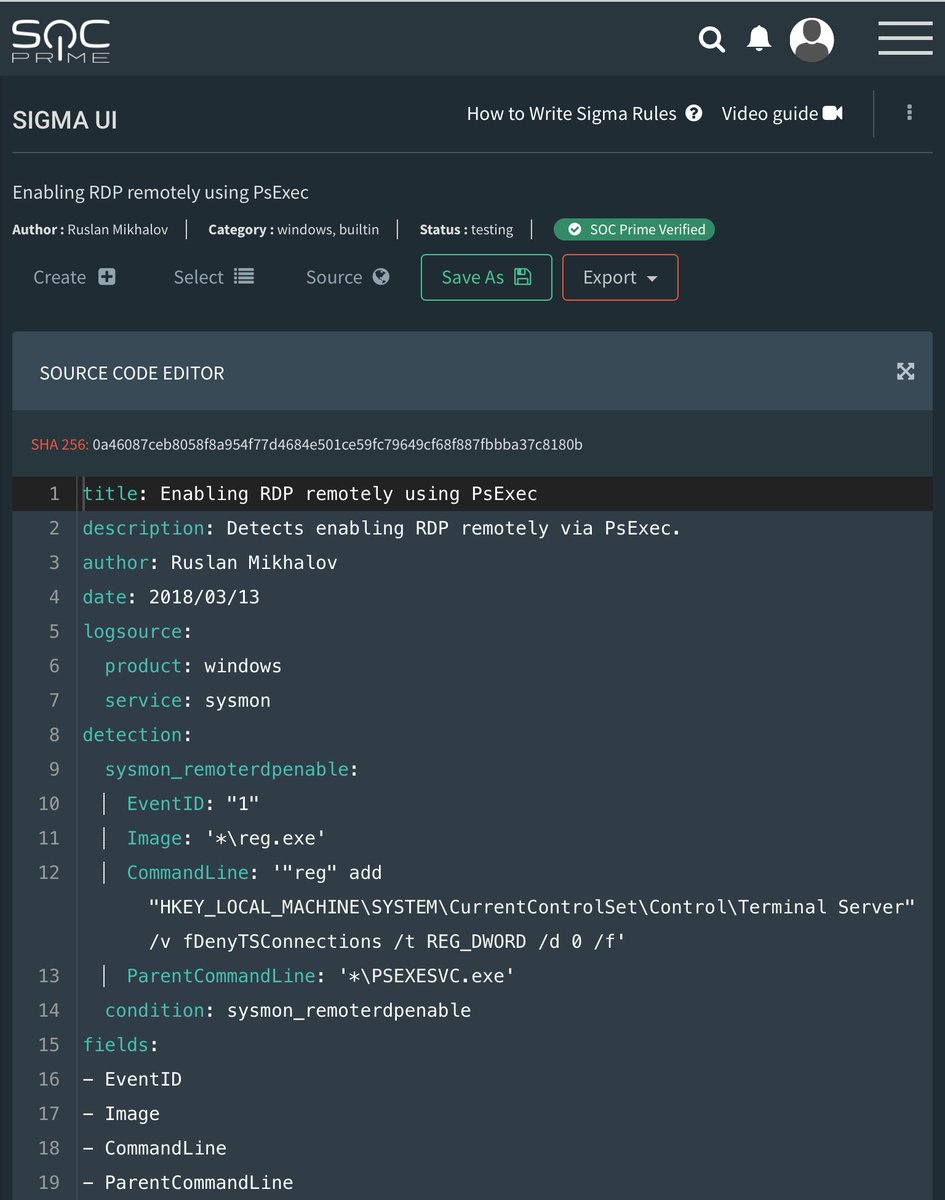The height and width of the screenshot is (1200, 945).
Task: Click the plus icon beside Create
Action: pyautogui.click(x=107, y=277)
